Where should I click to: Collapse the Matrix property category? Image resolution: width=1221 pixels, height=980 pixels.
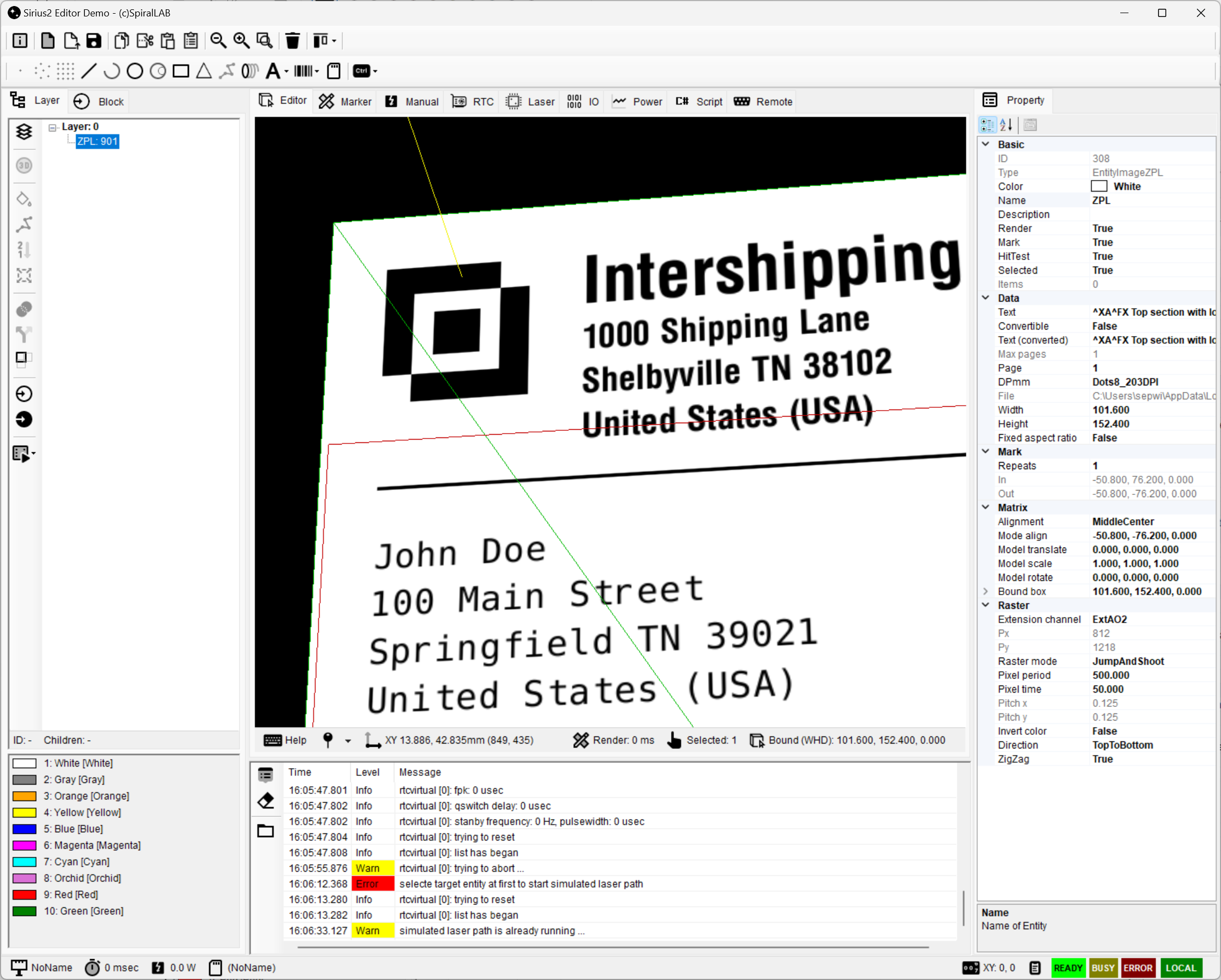pyautogui.click(x=986, y=508)
